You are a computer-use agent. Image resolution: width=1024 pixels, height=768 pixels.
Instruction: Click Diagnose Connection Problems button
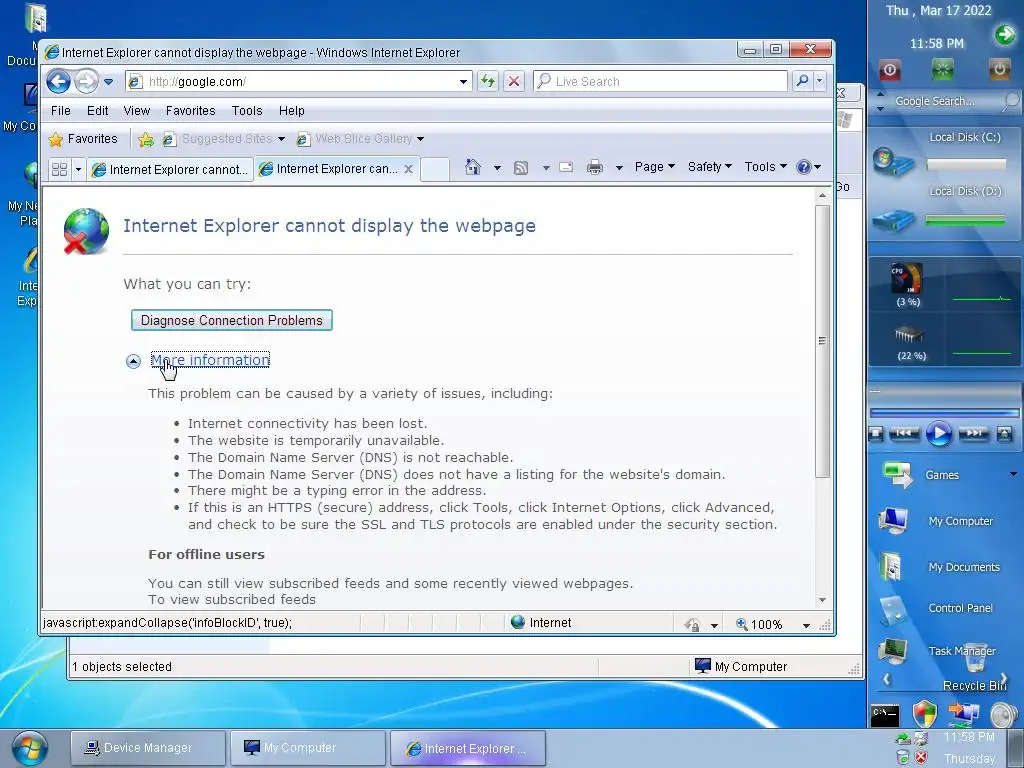click(232, 321)
